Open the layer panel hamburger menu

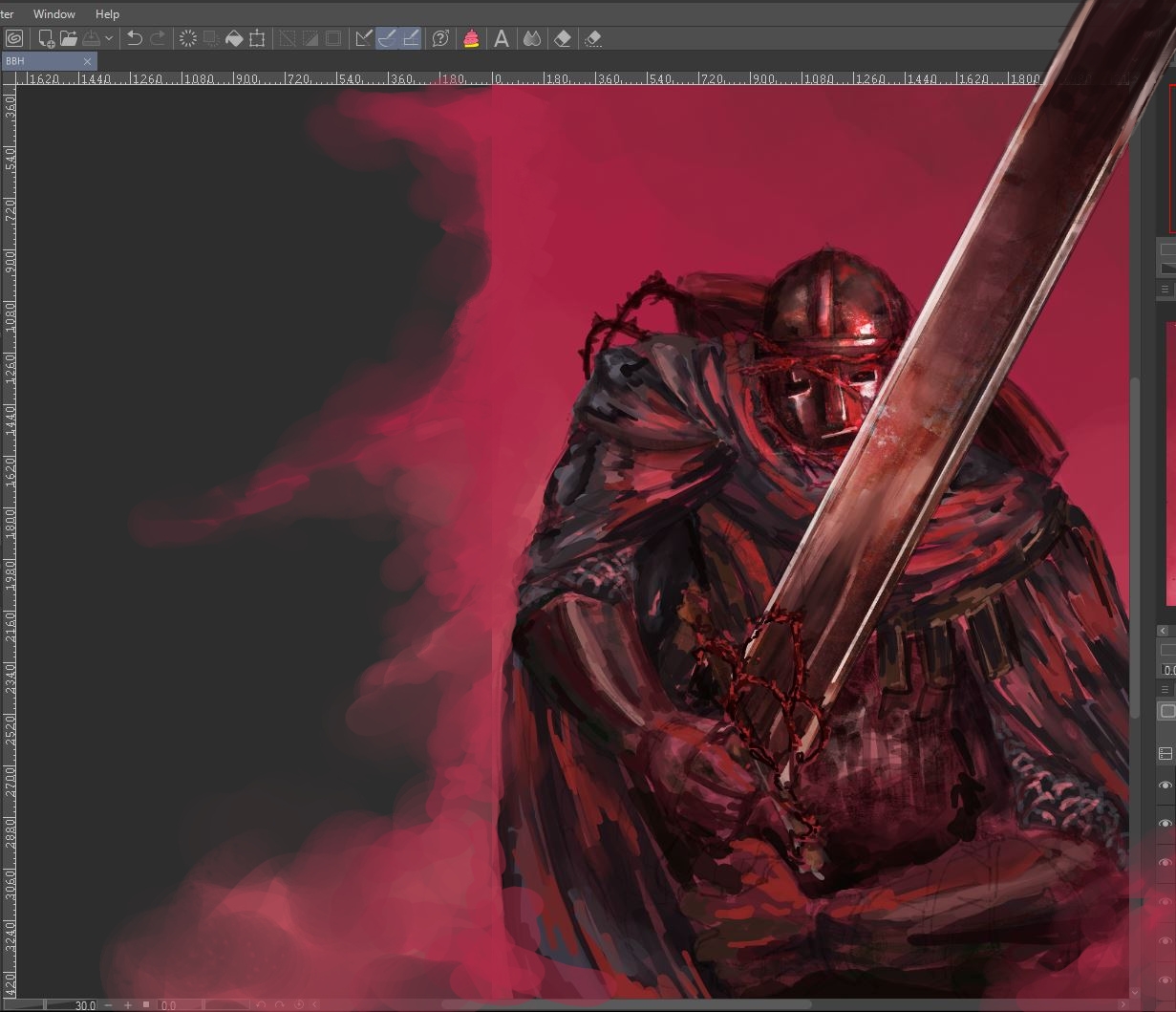point(1165,689)
